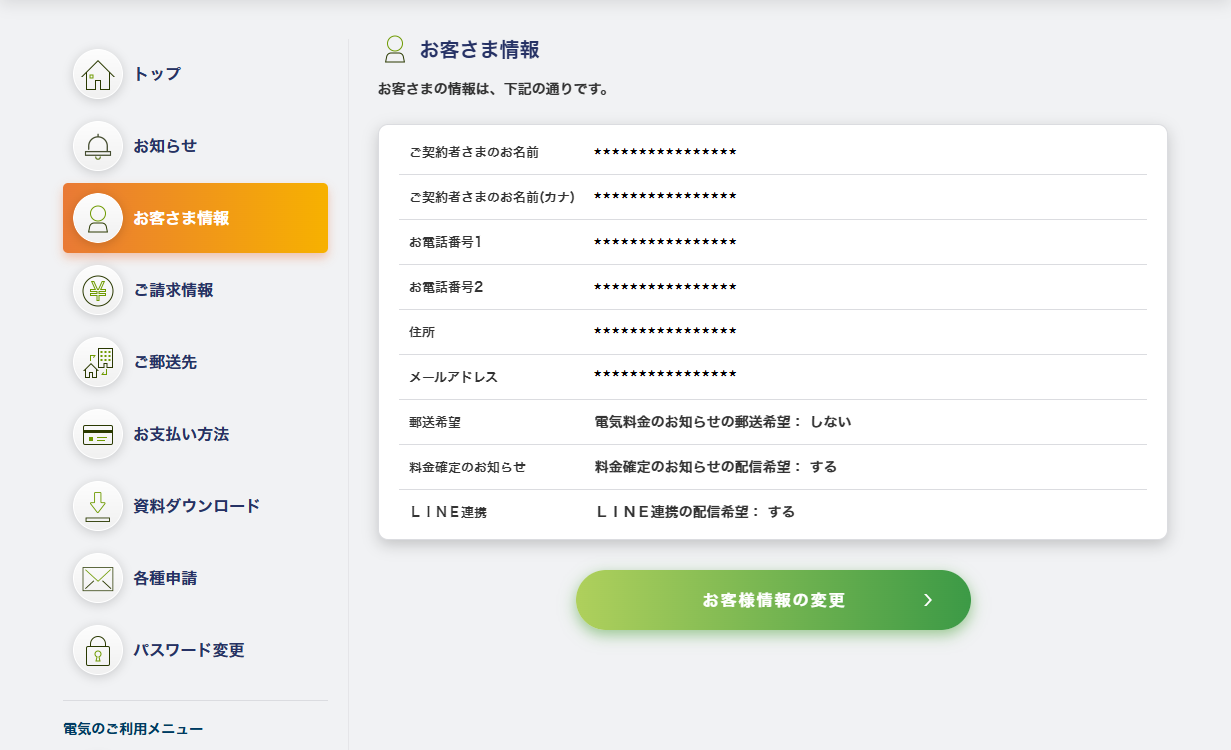The height and width of the screenshot is (750, 1231).
Task: Click the 料金確定のお知らせ row label
Action: 467,467
